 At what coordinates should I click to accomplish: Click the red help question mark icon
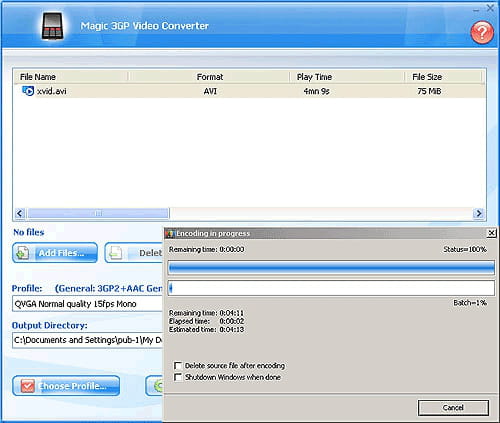click(x=482, y=32)
